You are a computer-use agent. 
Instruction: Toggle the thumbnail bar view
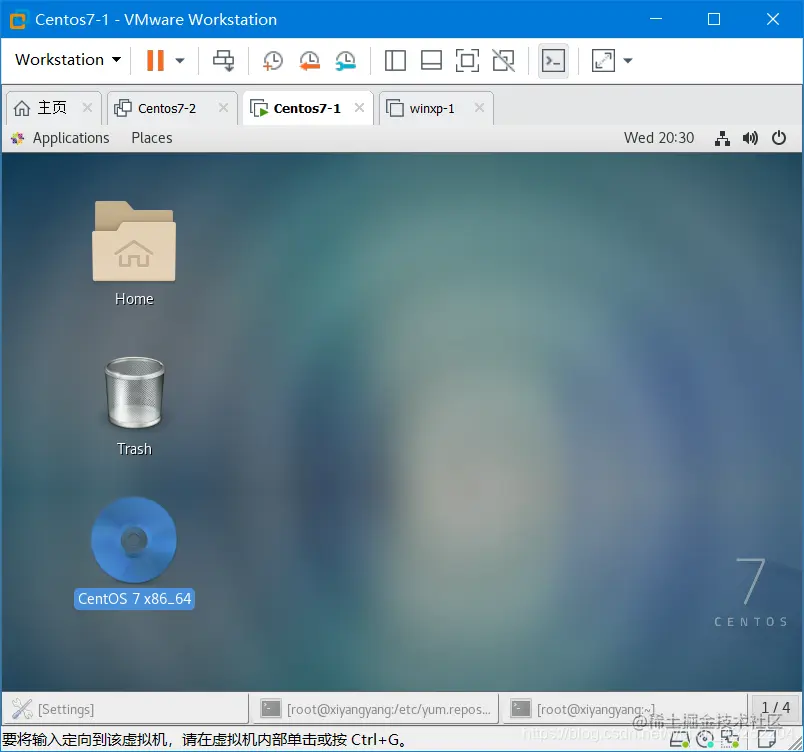[431, 60]
